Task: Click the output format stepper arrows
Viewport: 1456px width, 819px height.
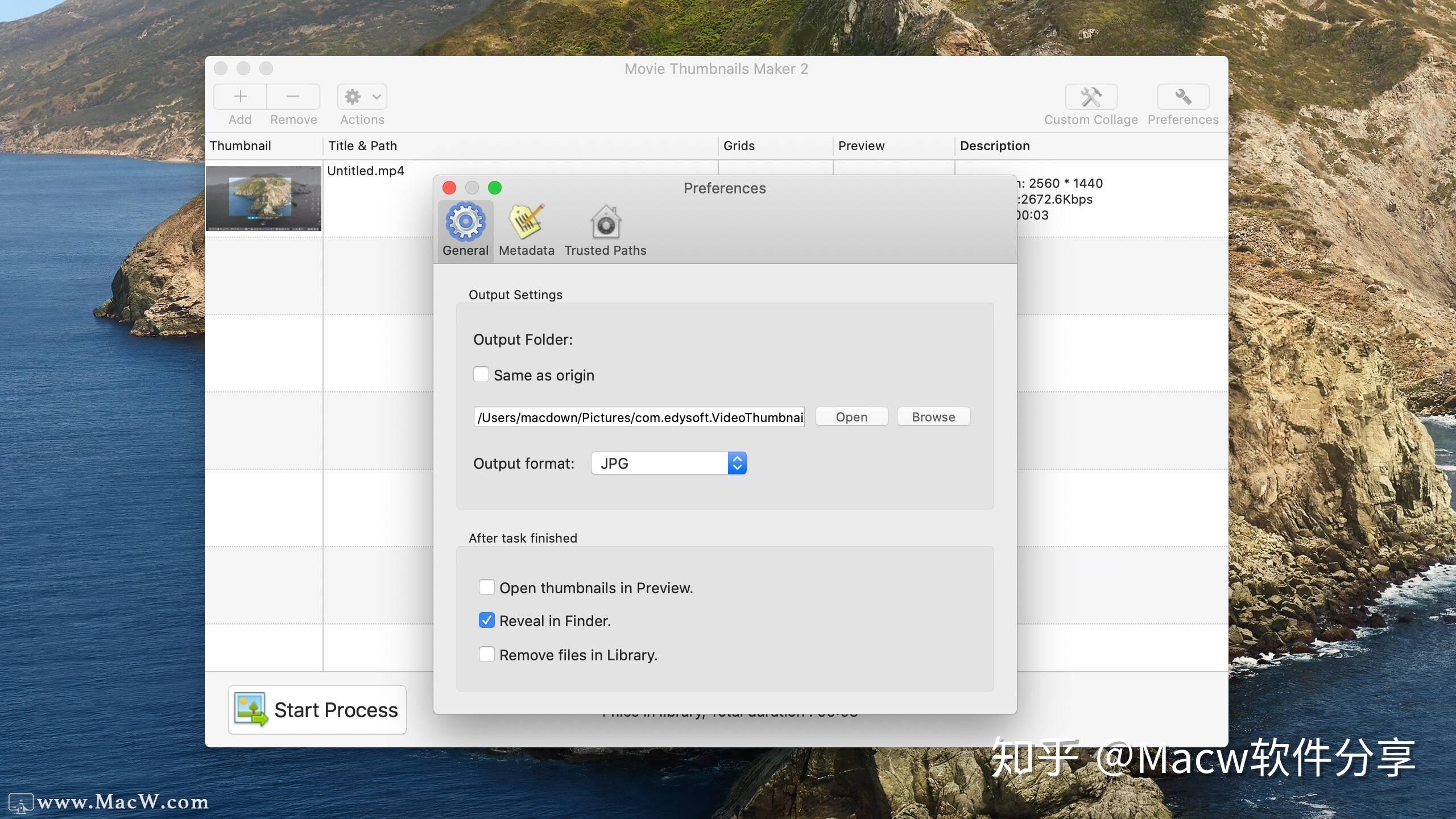Action: [x=737, y=463]
